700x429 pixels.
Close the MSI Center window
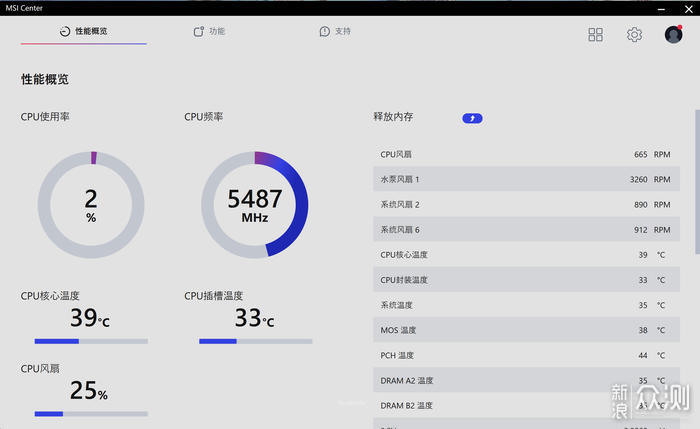tap(688, 8)
